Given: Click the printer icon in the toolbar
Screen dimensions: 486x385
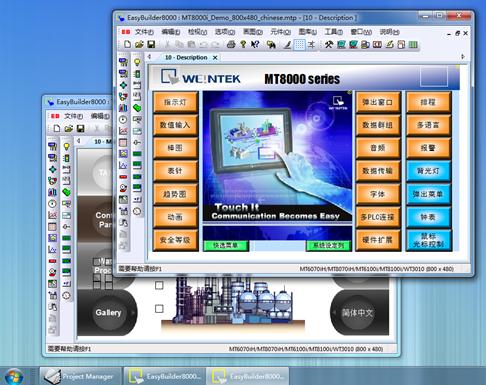Looking at the screenshot, I should point(231,44).
